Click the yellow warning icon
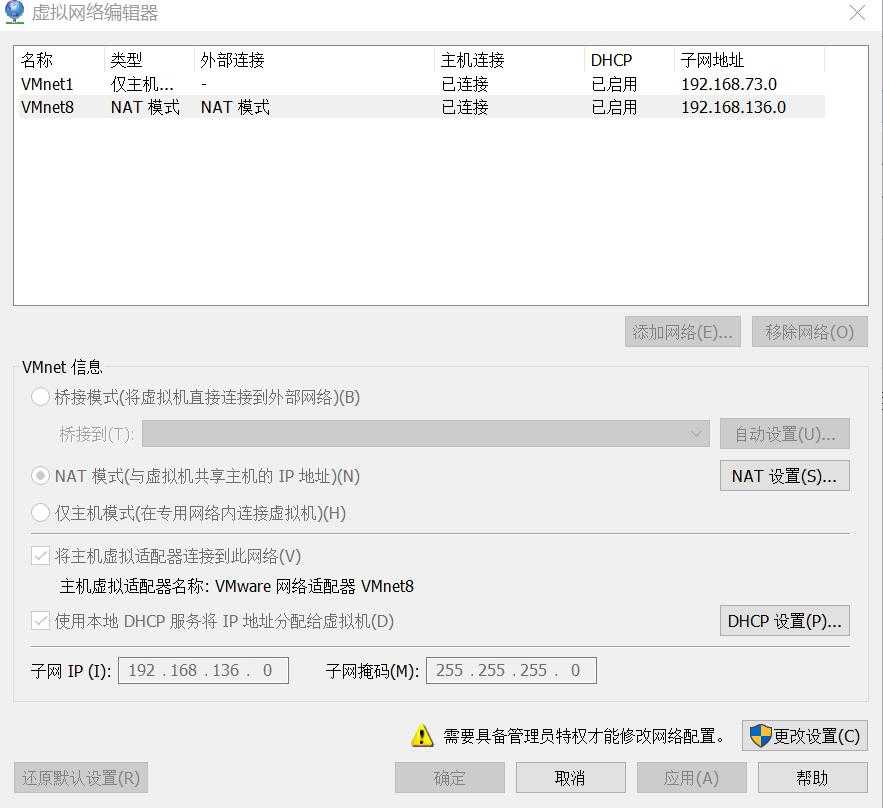 pos(422,735)
